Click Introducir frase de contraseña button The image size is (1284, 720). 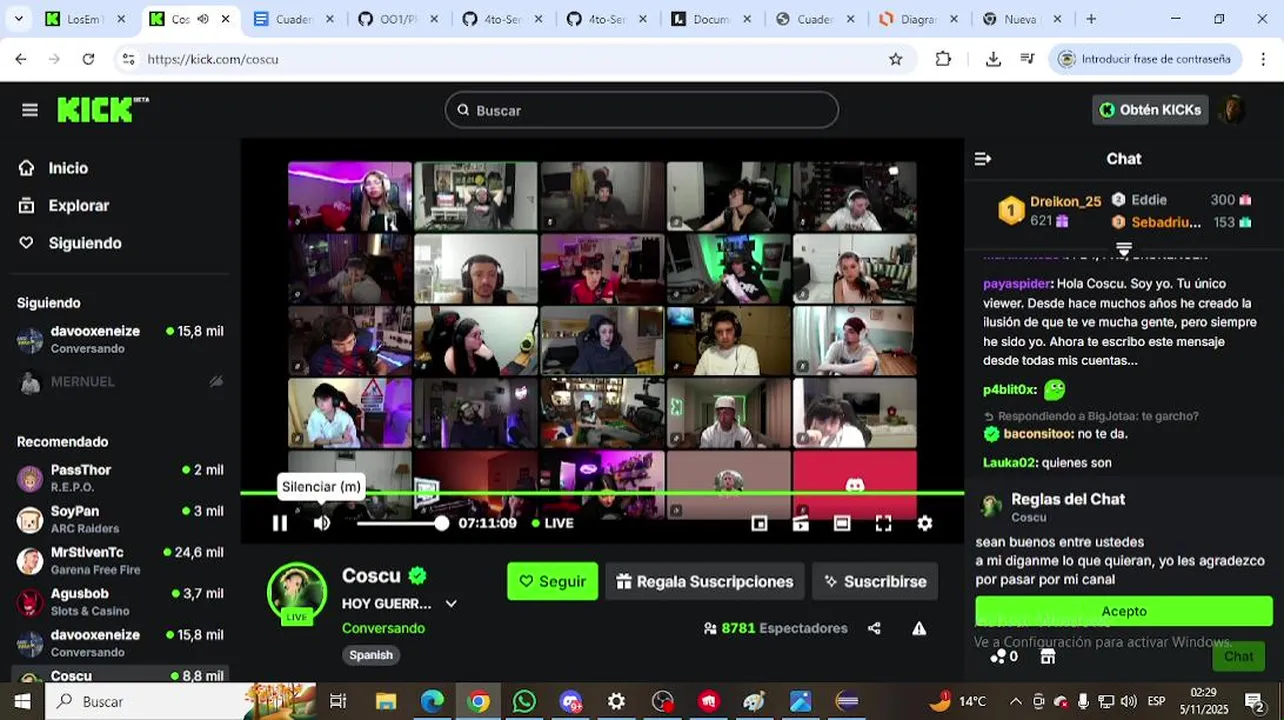1145,59
